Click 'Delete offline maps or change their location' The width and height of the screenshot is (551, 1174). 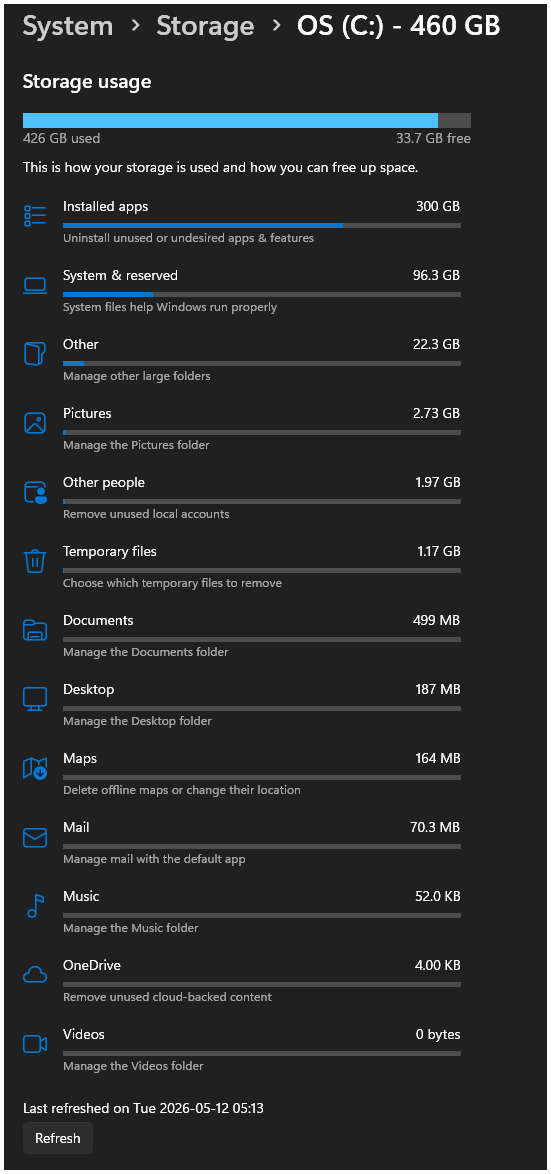pos(182,790)
